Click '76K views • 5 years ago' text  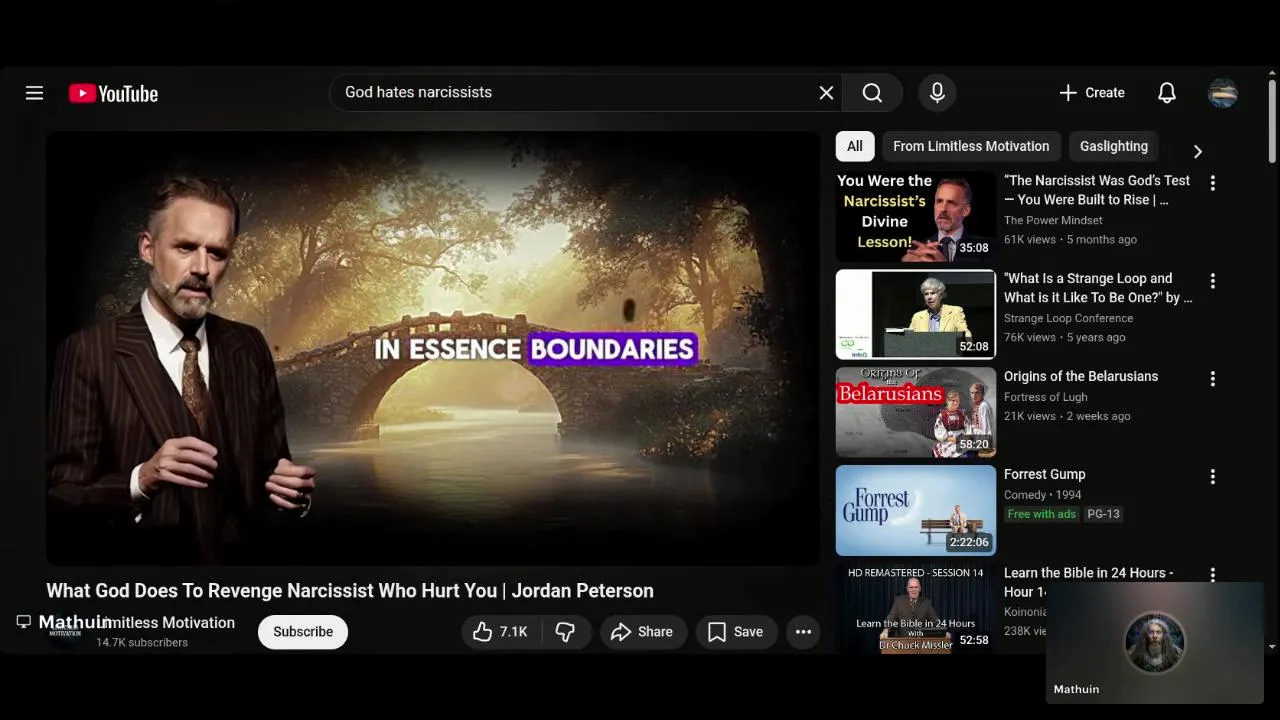coord(1065,338)
